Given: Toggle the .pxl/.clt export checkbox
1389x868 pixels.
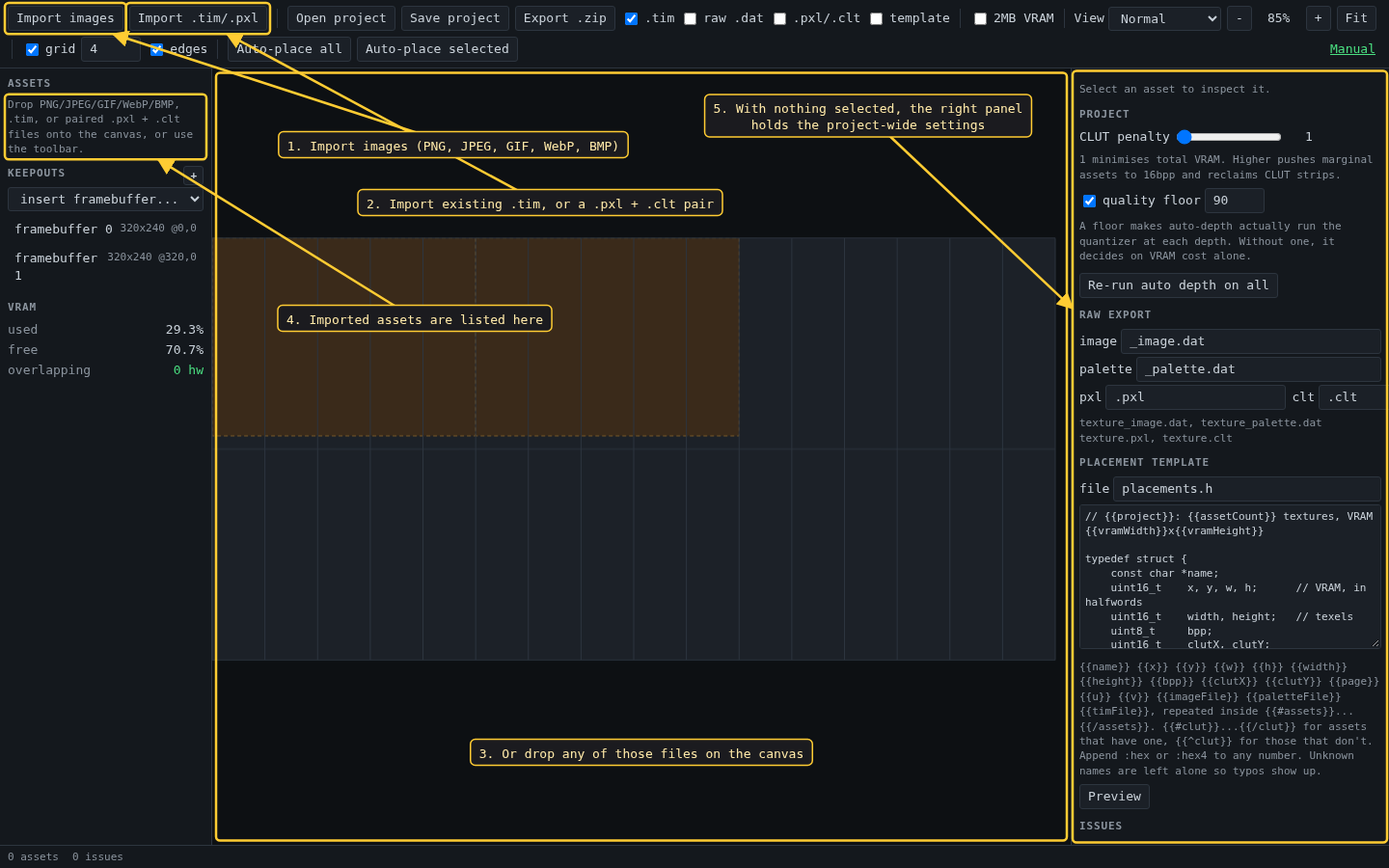Looking at the screenshot, I should click(779, 18).
